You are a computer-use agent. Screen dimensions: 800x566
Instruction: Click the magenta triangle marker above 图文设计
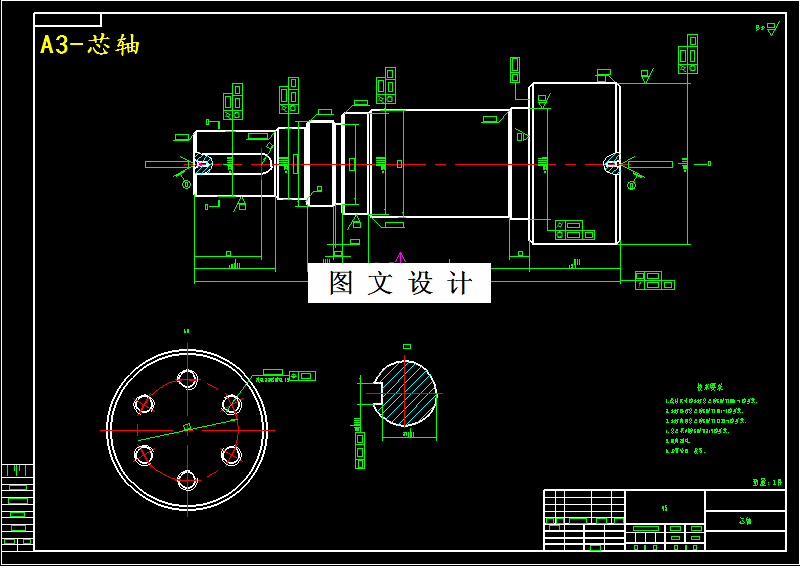[x=400, y=257]
